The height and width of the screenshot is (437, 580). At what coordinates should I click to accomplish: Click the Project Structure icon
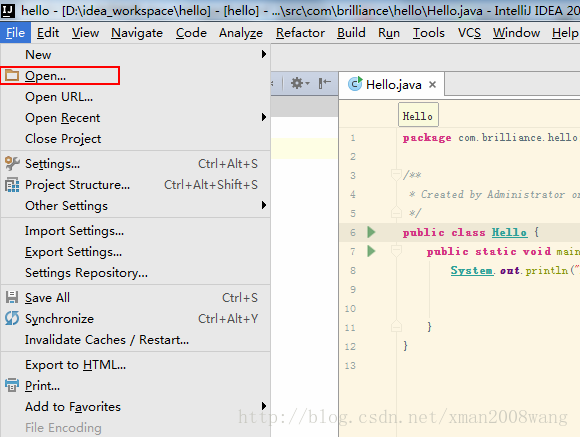(12, 185)
